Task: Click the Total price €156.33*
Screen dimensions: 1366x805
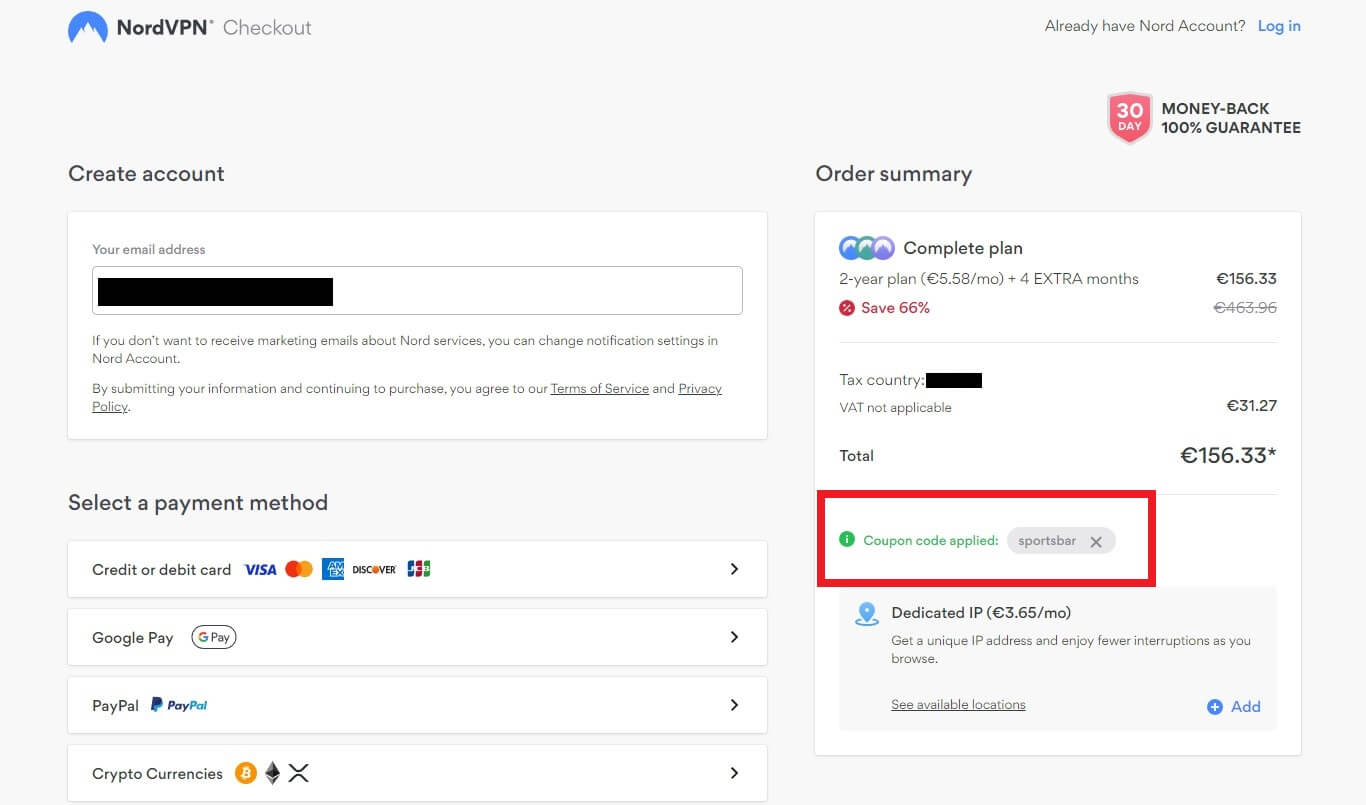Action: click(x=1228, y=455)
